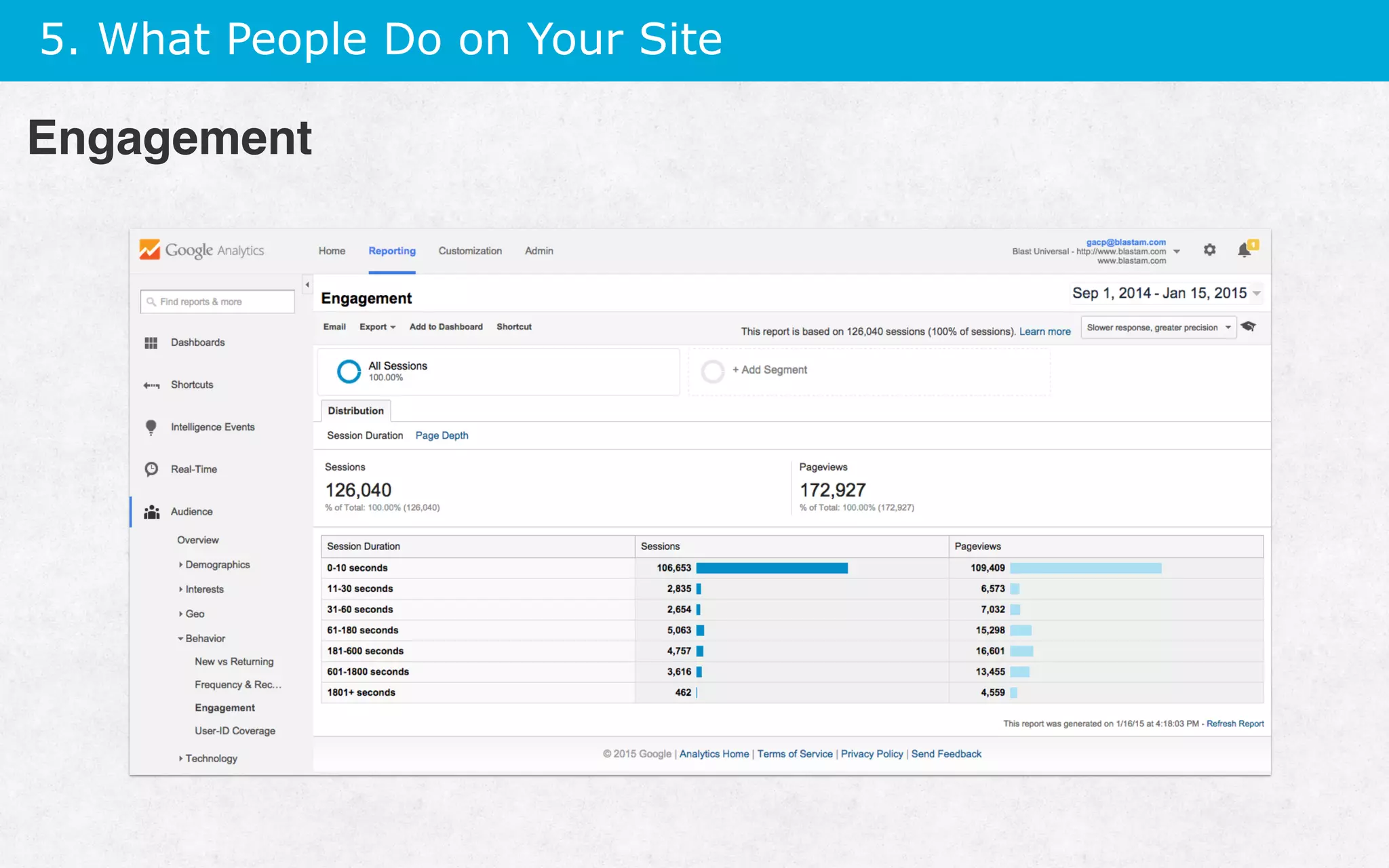The width and height of the screenshot is (1389, 868).
Task: Click the Audience people icon
Action: [x=151, y=512]
